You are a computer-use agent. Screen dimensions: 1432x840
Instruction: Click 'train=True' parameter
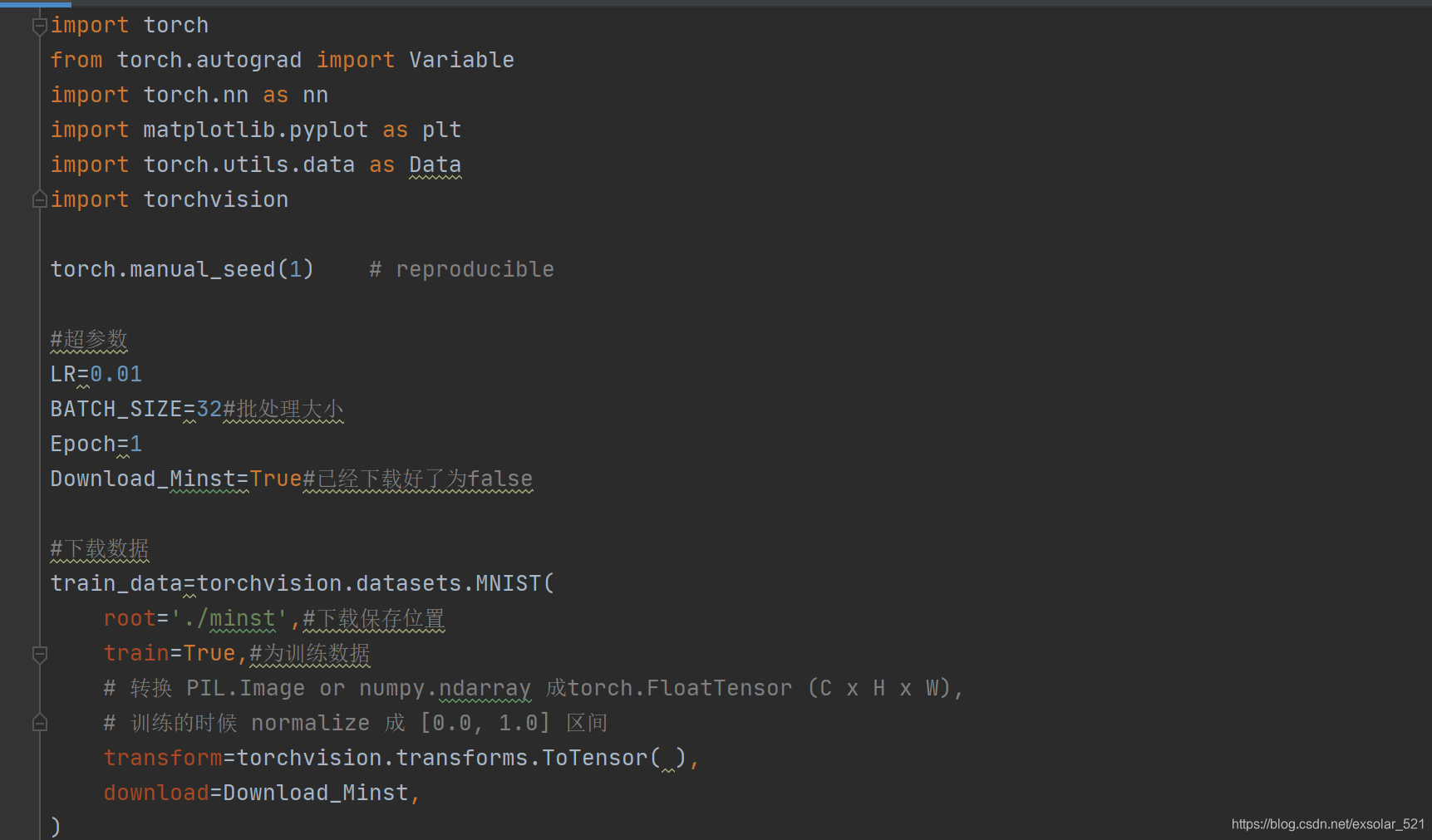170,654
